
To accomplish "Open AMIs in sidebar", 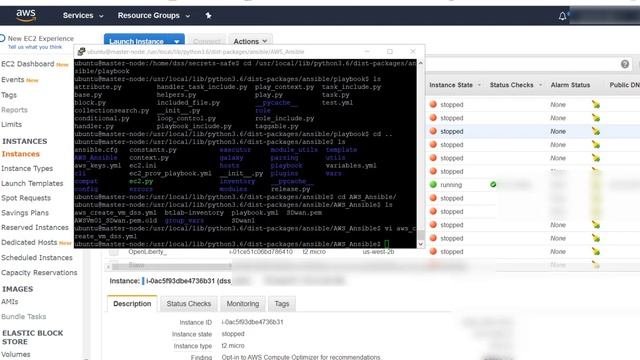I will (10, 302).
